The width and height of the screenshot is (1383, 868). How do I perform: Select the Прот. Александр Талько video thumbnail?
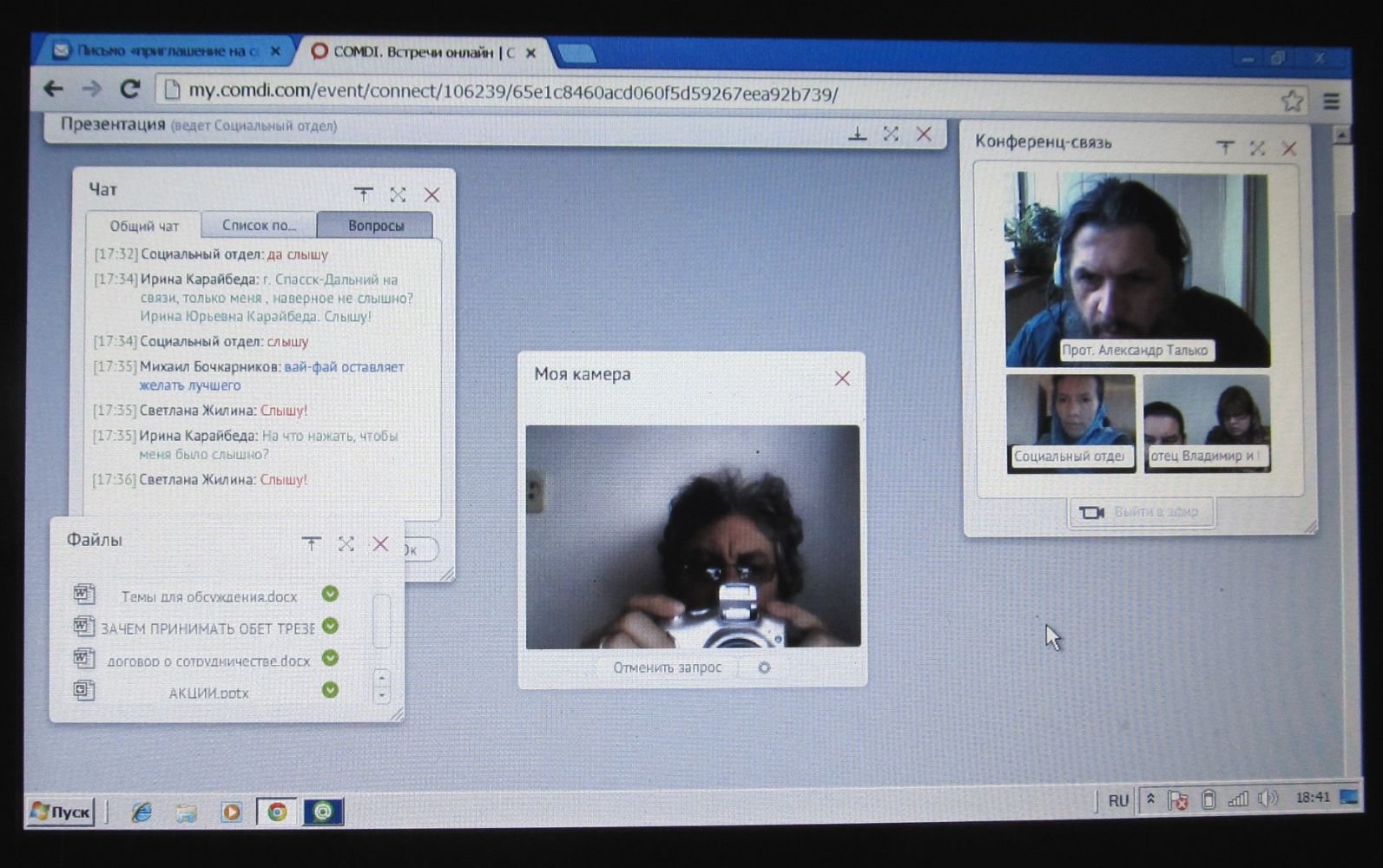tap(1137, 270)
